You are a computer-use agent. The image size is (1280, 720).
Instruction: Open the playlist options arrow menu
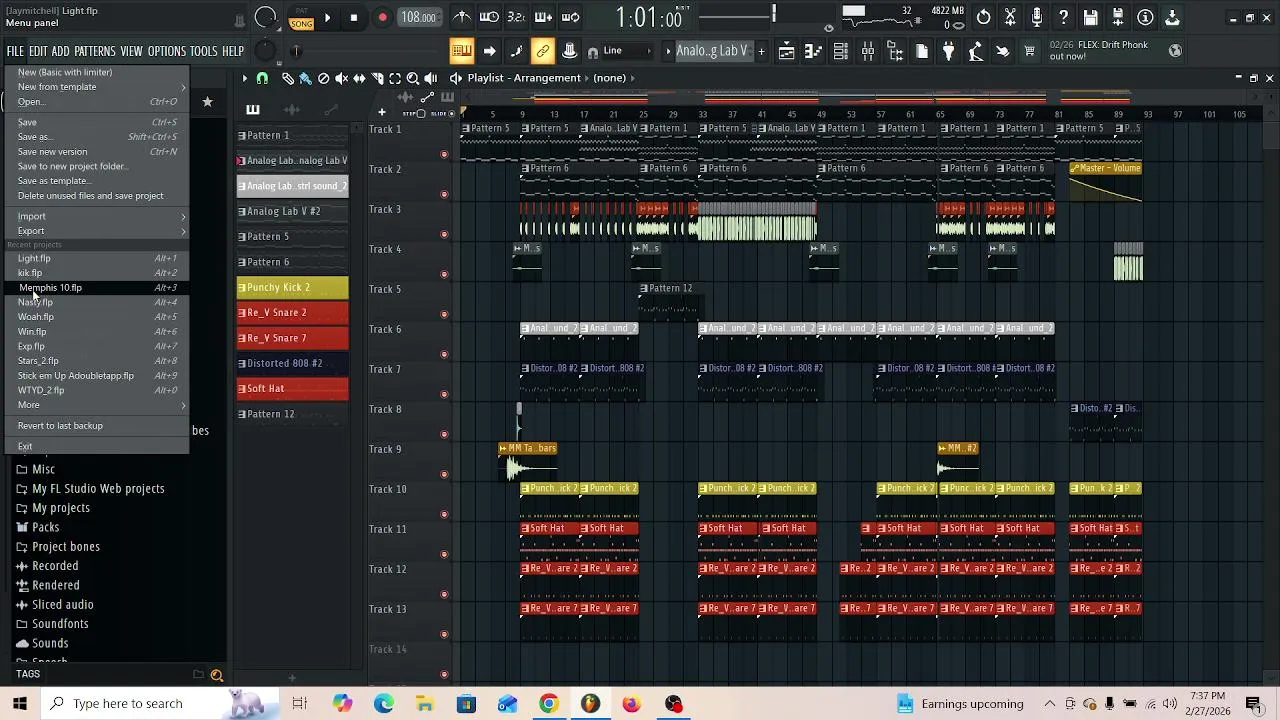click(x=244, y=78)
